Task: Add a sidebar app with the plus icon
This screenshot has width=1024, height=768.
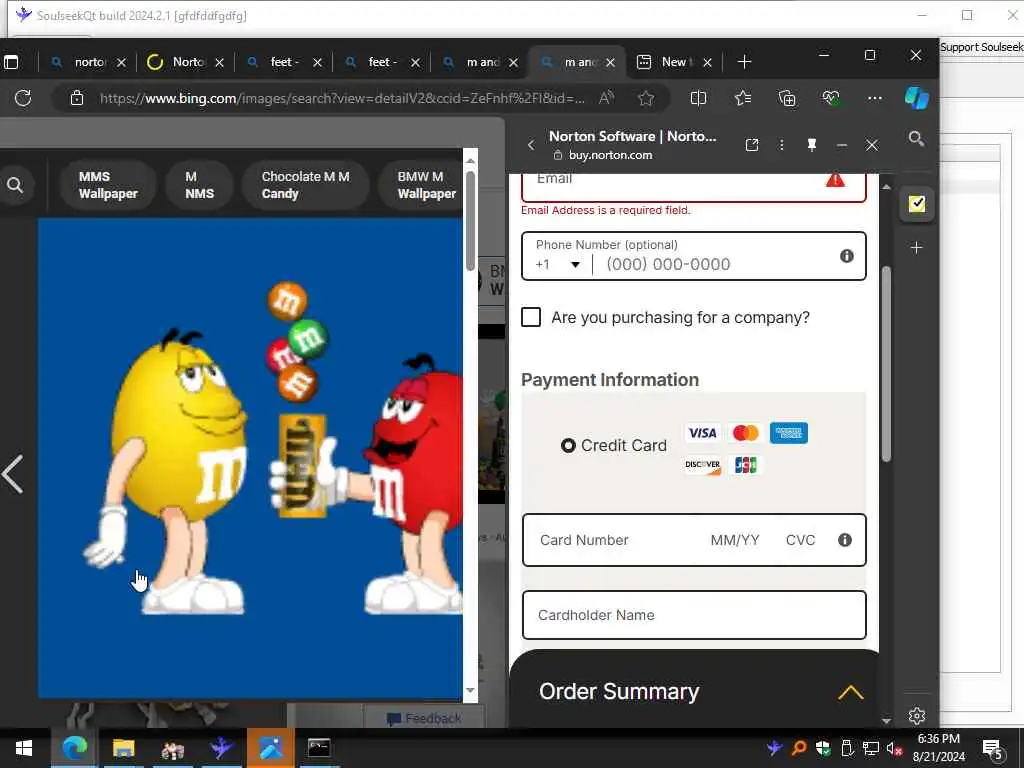Action: click(916, 248)
